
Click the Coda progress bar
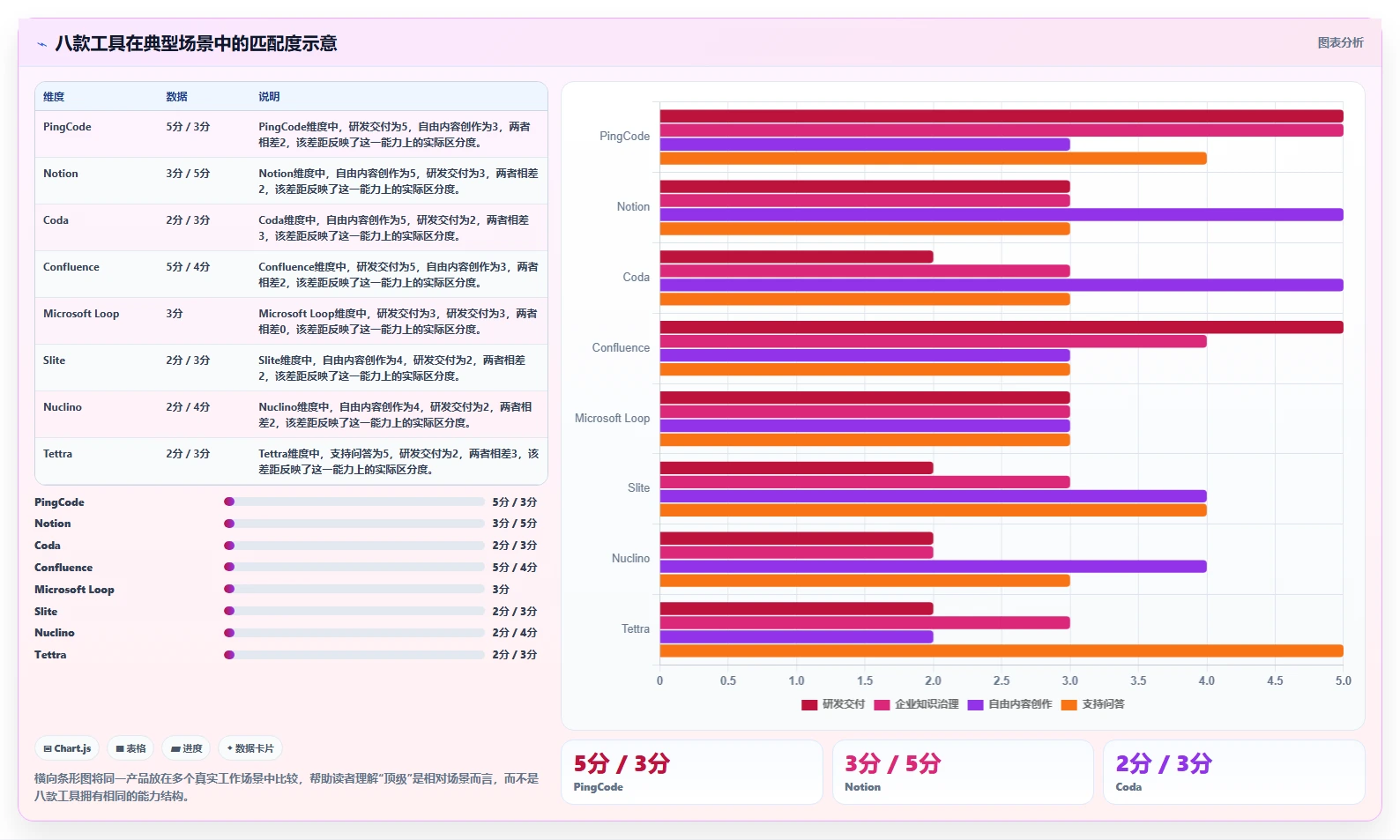(354, 546)
